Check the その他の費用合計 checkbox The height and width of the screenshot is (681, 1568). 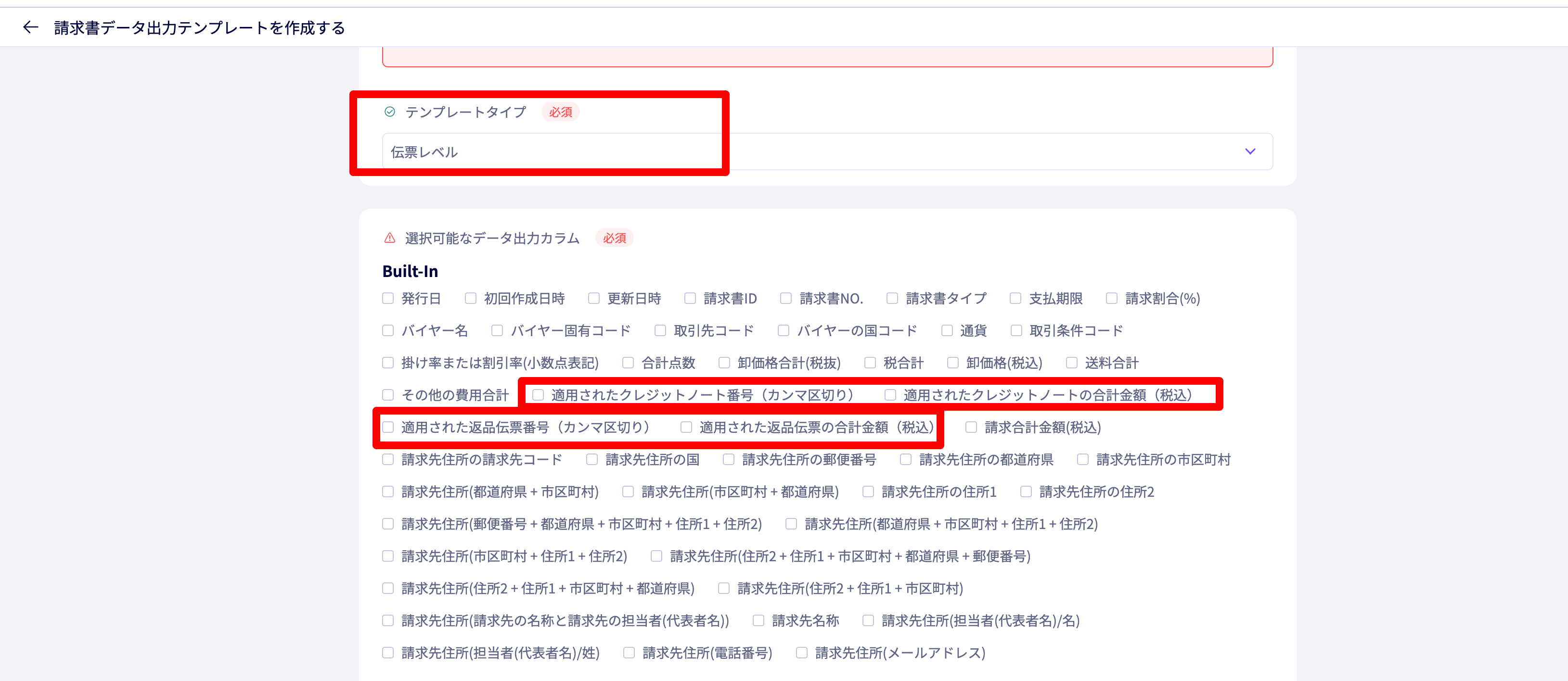pos(388,395)
